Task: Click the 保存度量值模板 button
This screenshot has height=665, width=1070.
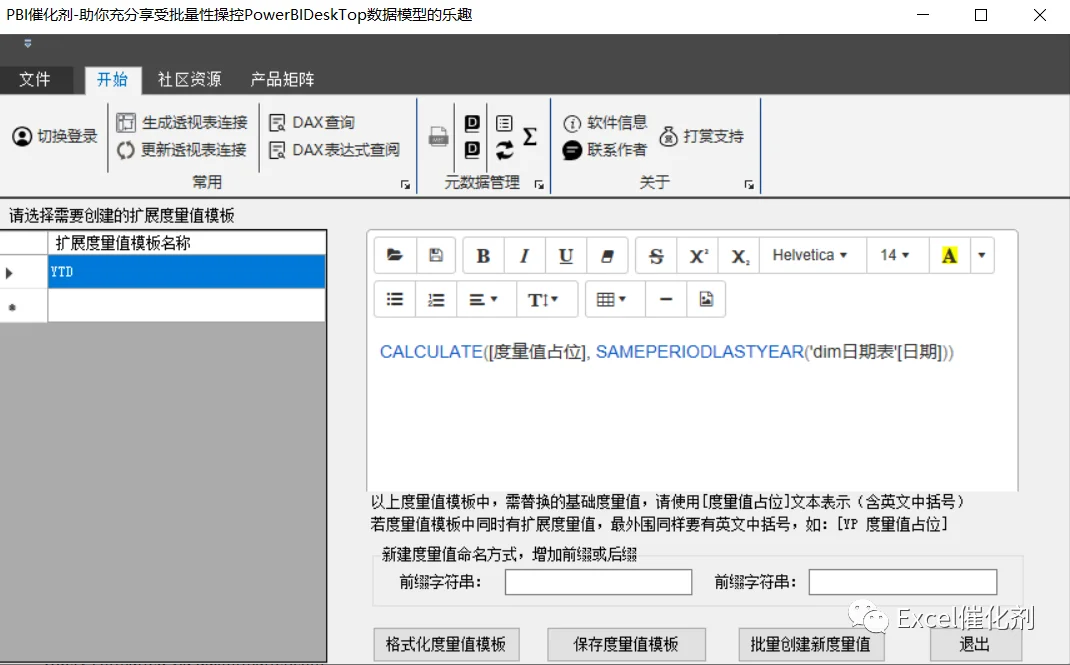Action: pyautogui.click(x=626, y=644)
